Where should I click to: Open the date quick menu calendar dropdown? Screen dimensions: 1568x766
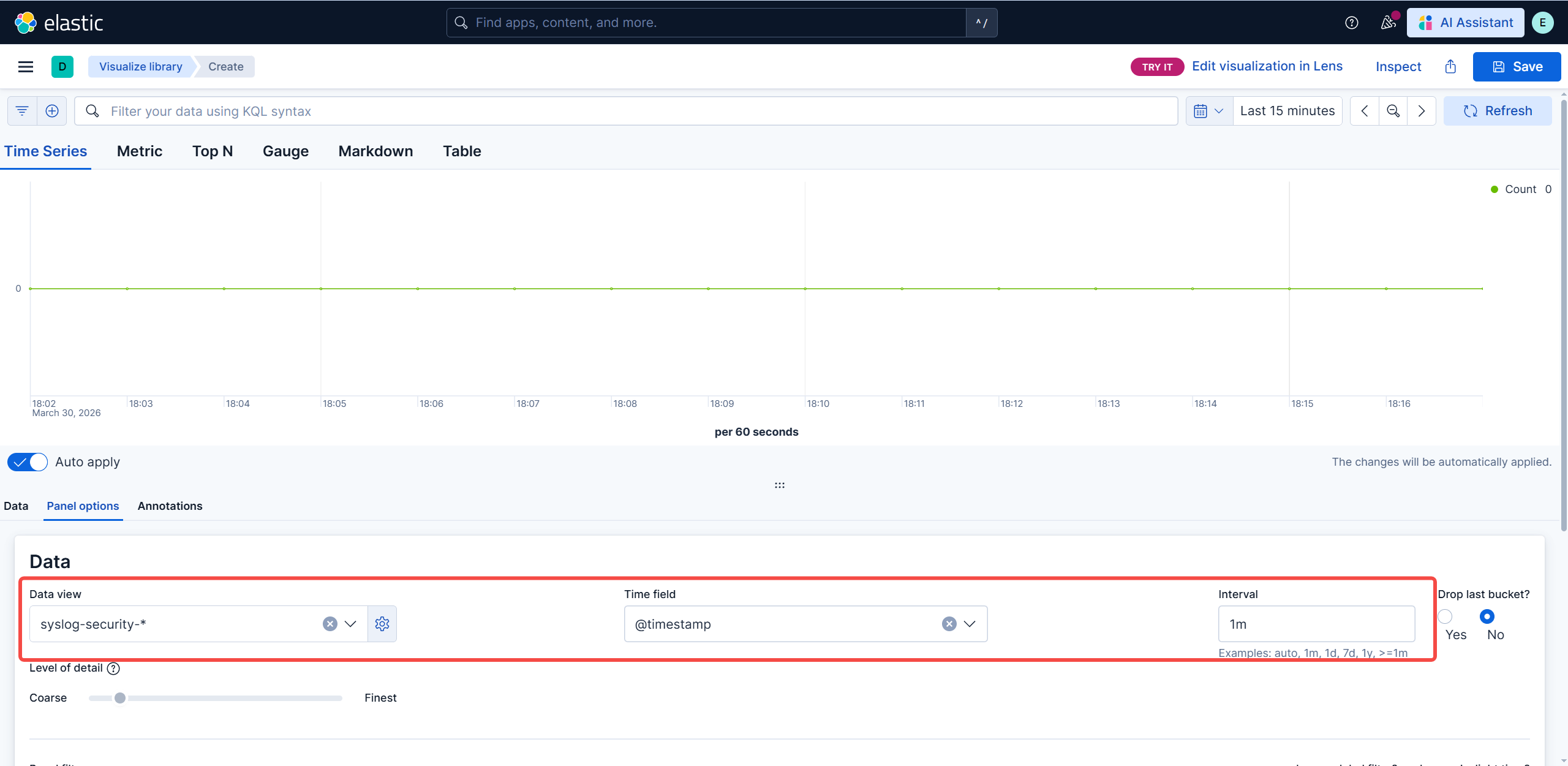tap(1208, 111)
